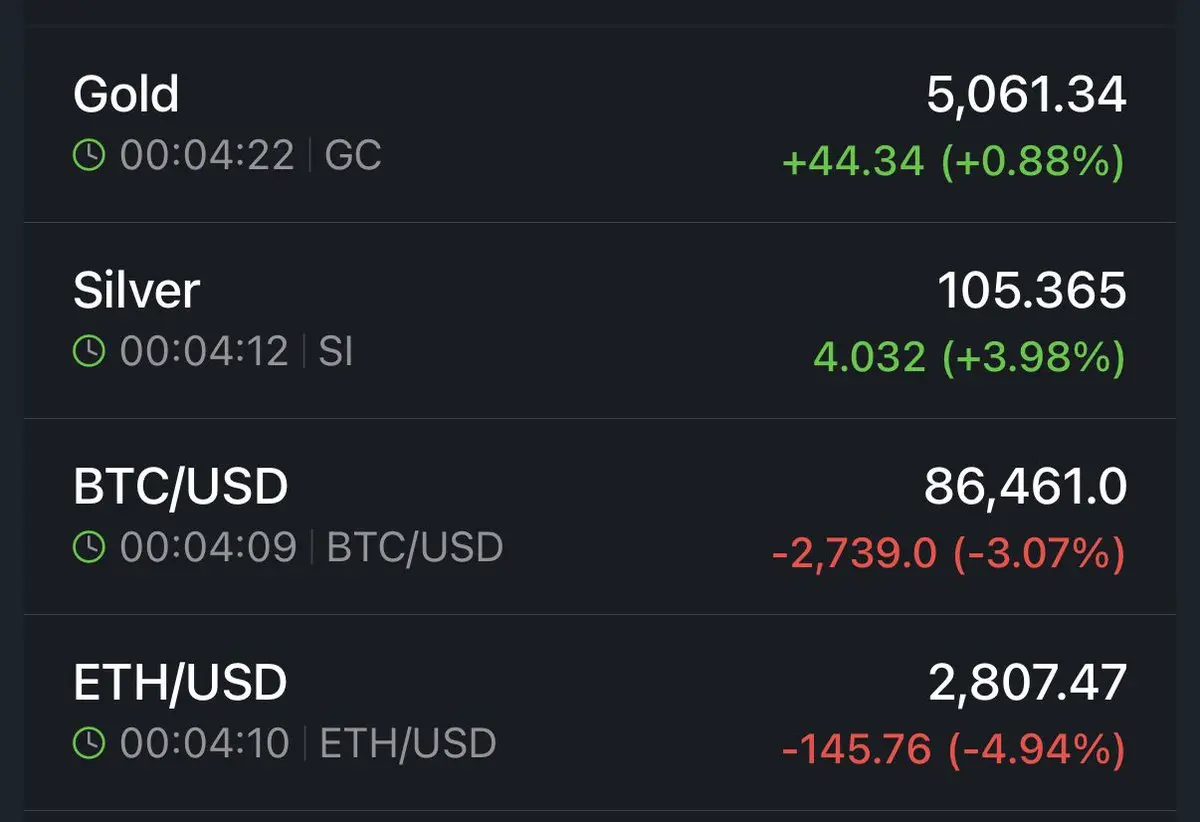Open the Silver instrument name
This screenshot has width=1200, height=822.
pos(137,291)
